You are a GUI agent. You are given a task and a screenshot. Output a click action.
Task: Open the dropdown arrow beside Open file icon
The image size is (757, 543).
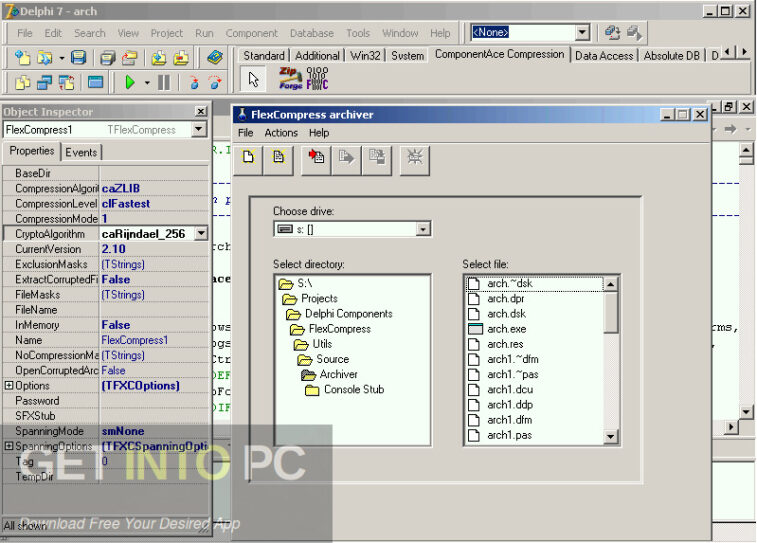point(61,58)
